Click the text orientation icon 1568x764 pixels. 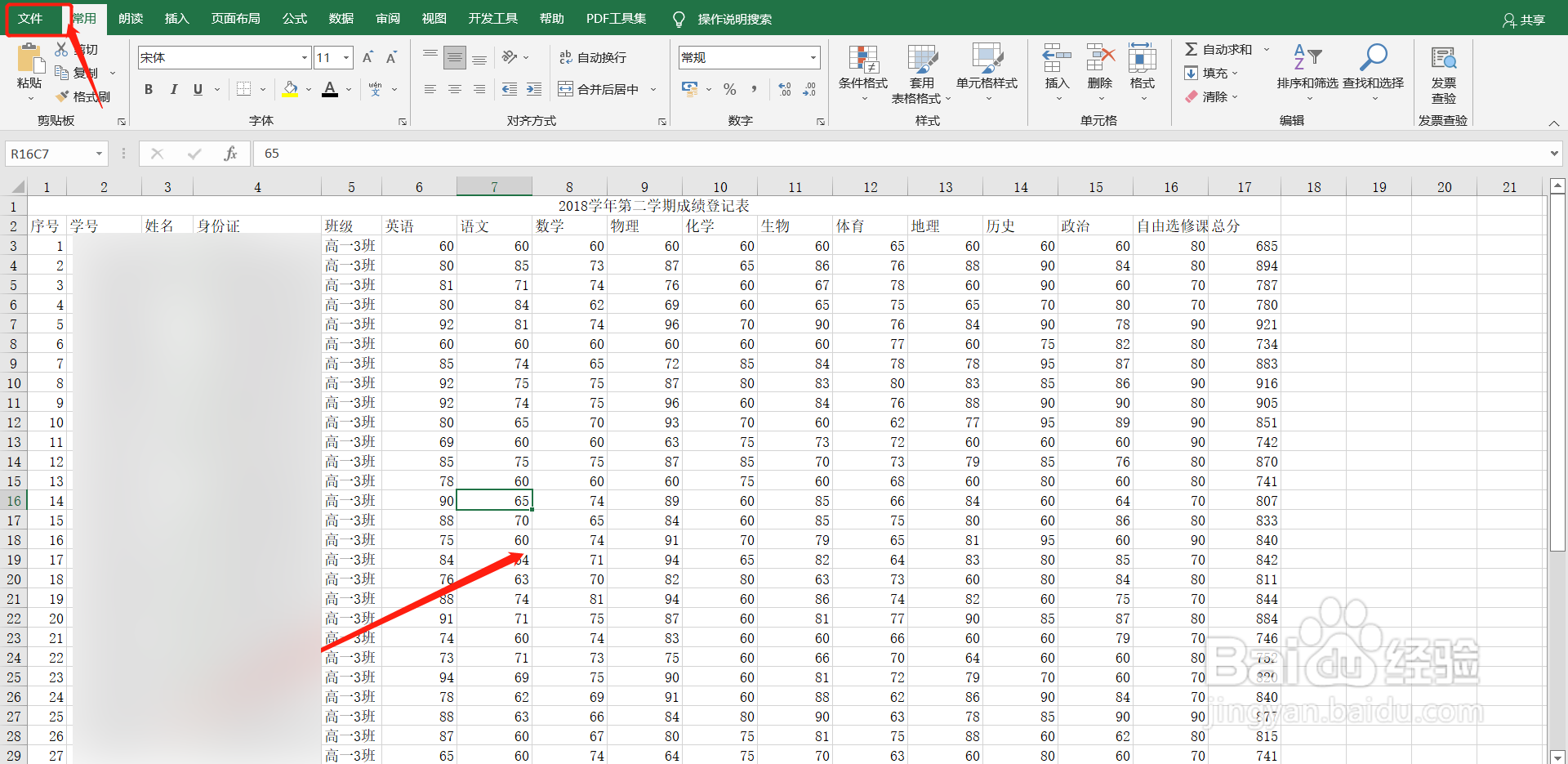(510, 57)
